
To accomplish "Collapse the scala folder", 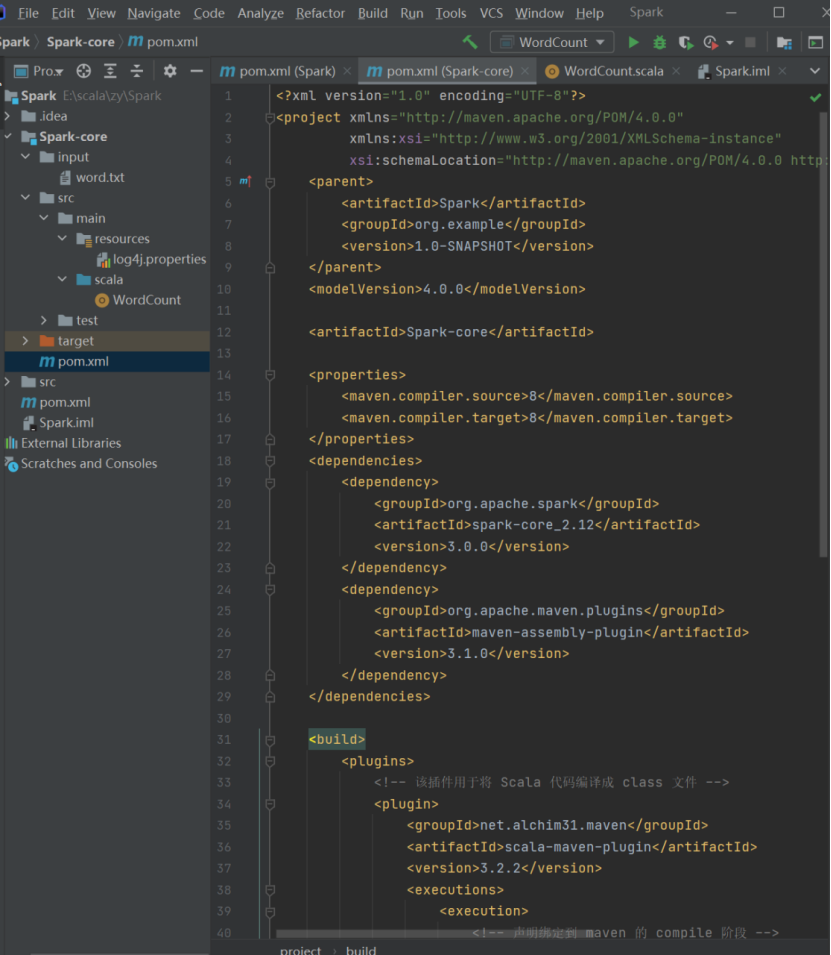I will coord(62,279).
